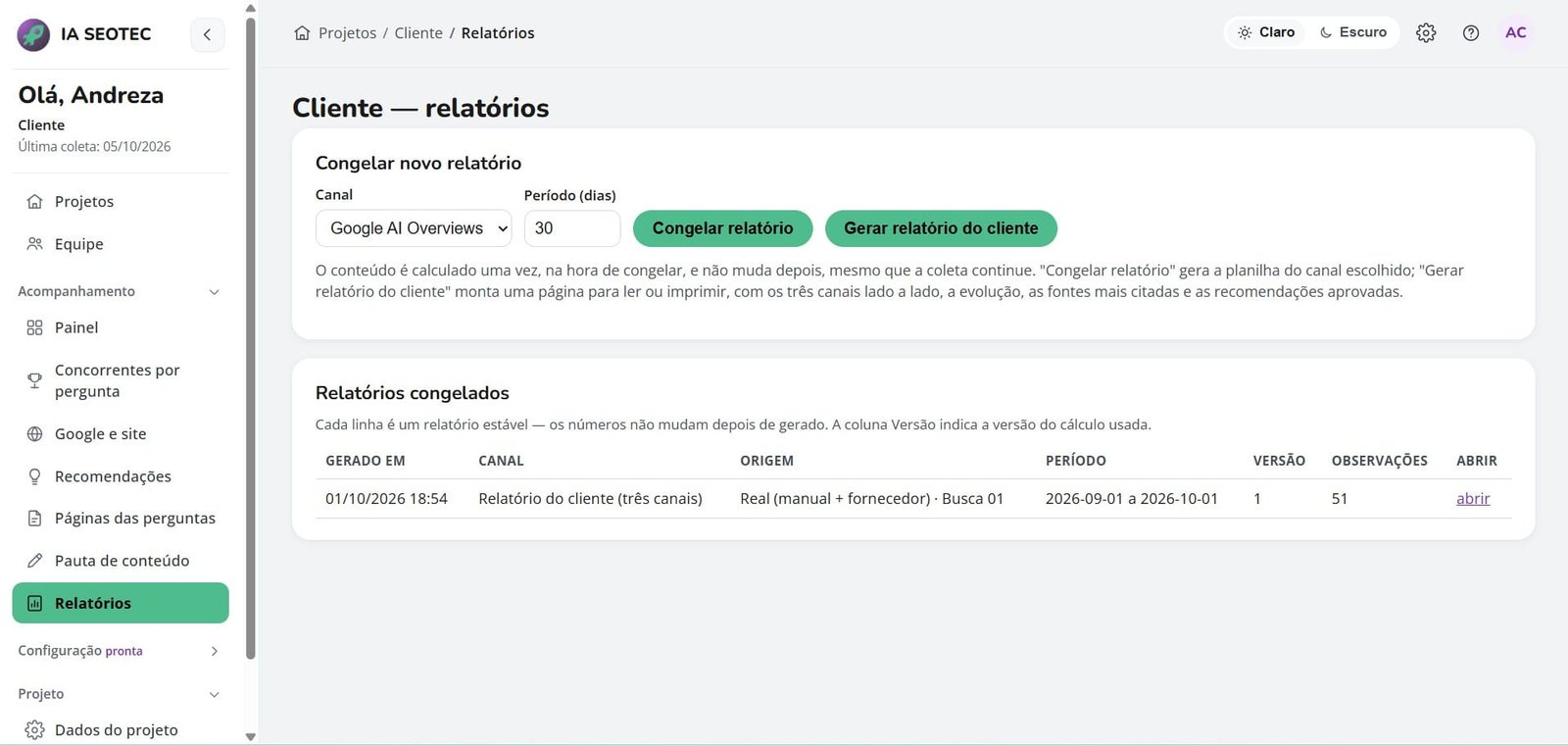Go to Projetos in the sidebar

coord(121,201)
